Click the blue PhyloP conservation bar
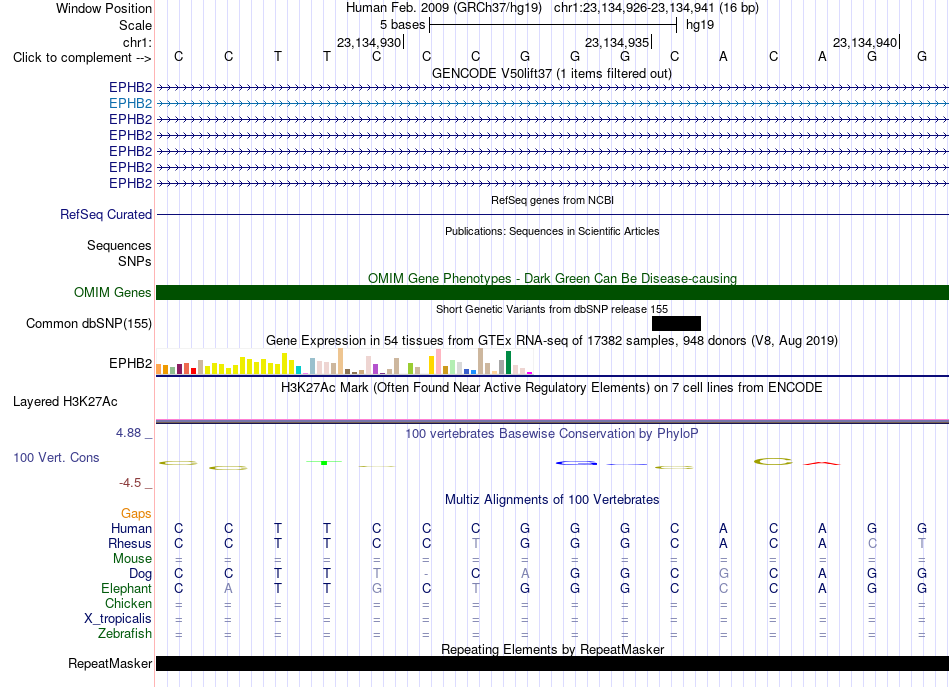 tap(576, 463)
